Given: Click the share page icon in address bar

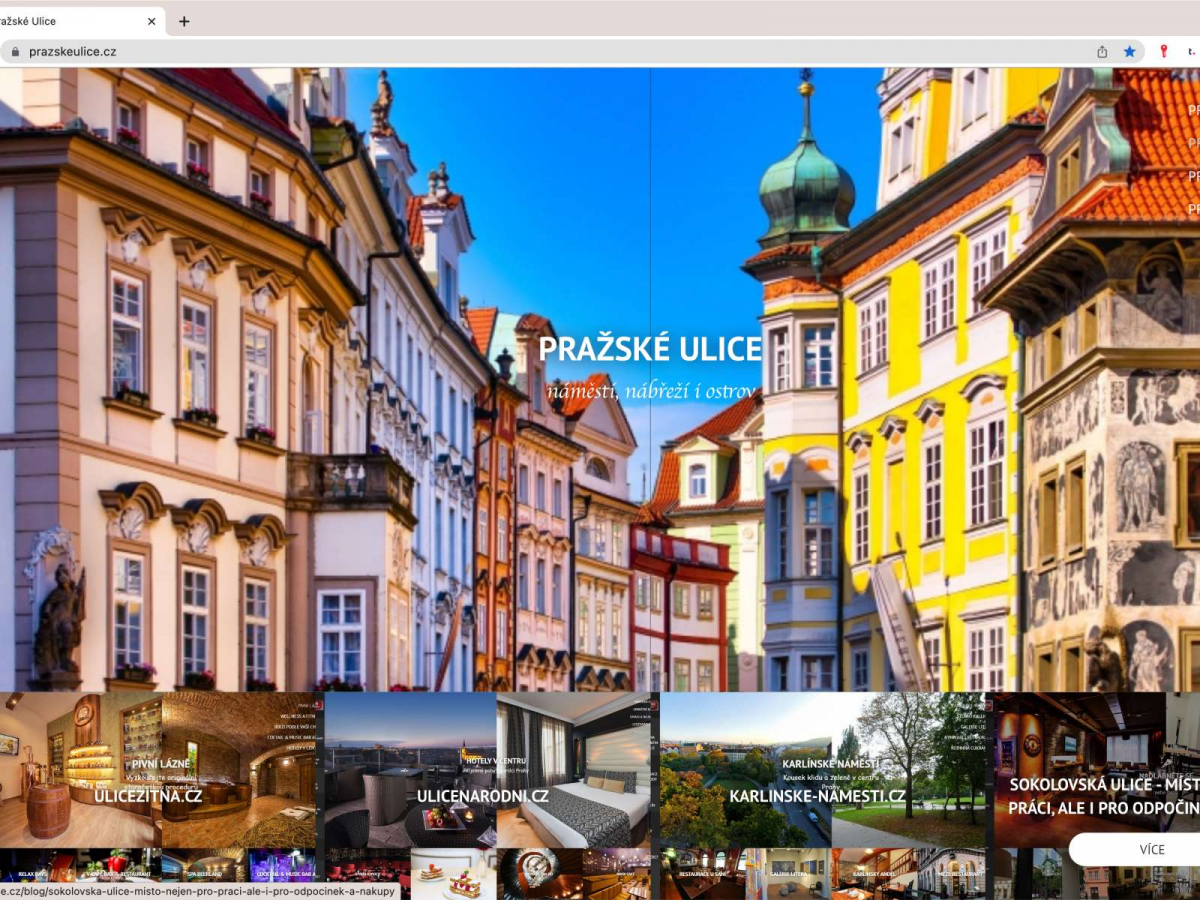Looking at the screenshot, I should pyautogui.click(x=1102, y=52).
